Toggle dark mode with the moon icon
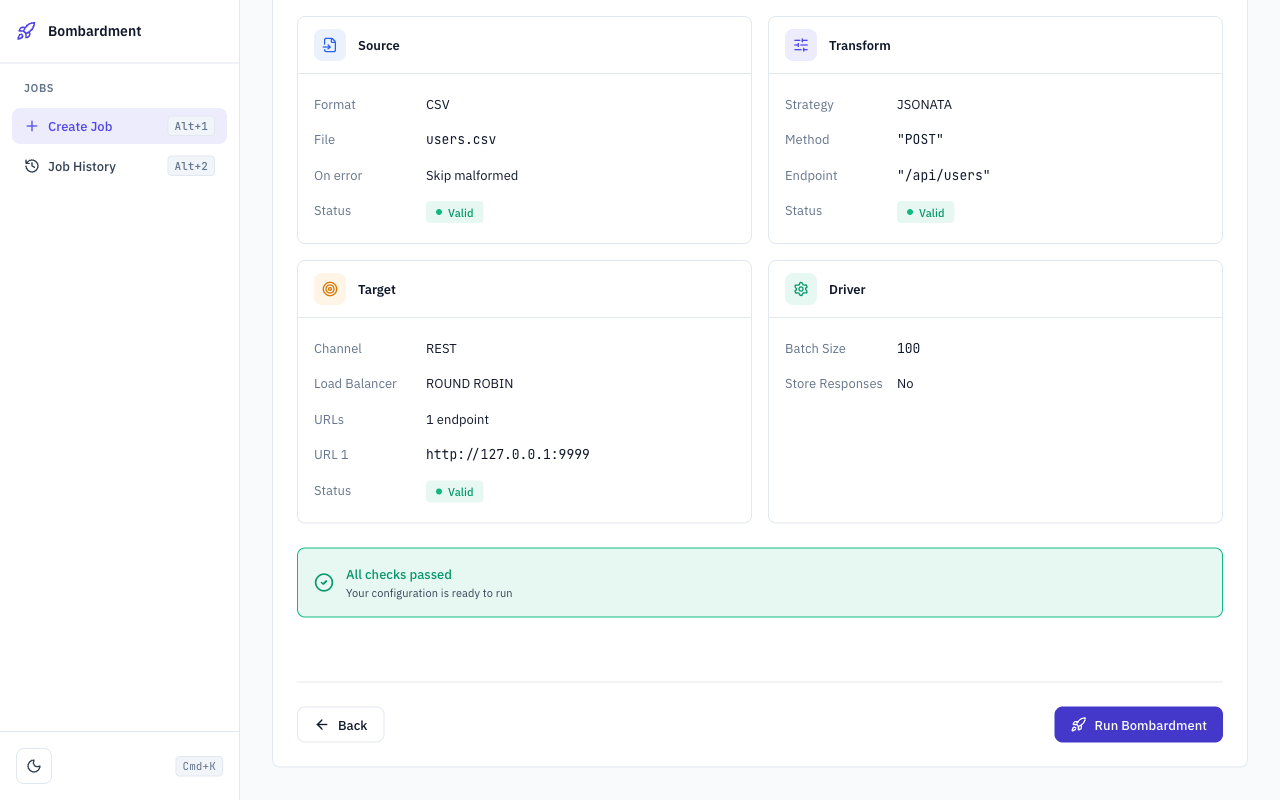1280x800 pixels. (33, 765)
